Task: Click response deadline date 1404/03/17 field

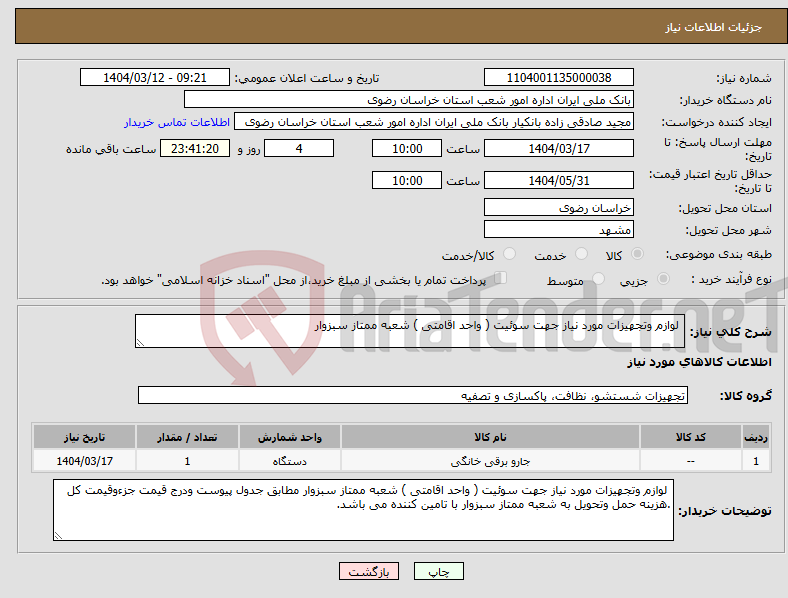Action: 558,148
